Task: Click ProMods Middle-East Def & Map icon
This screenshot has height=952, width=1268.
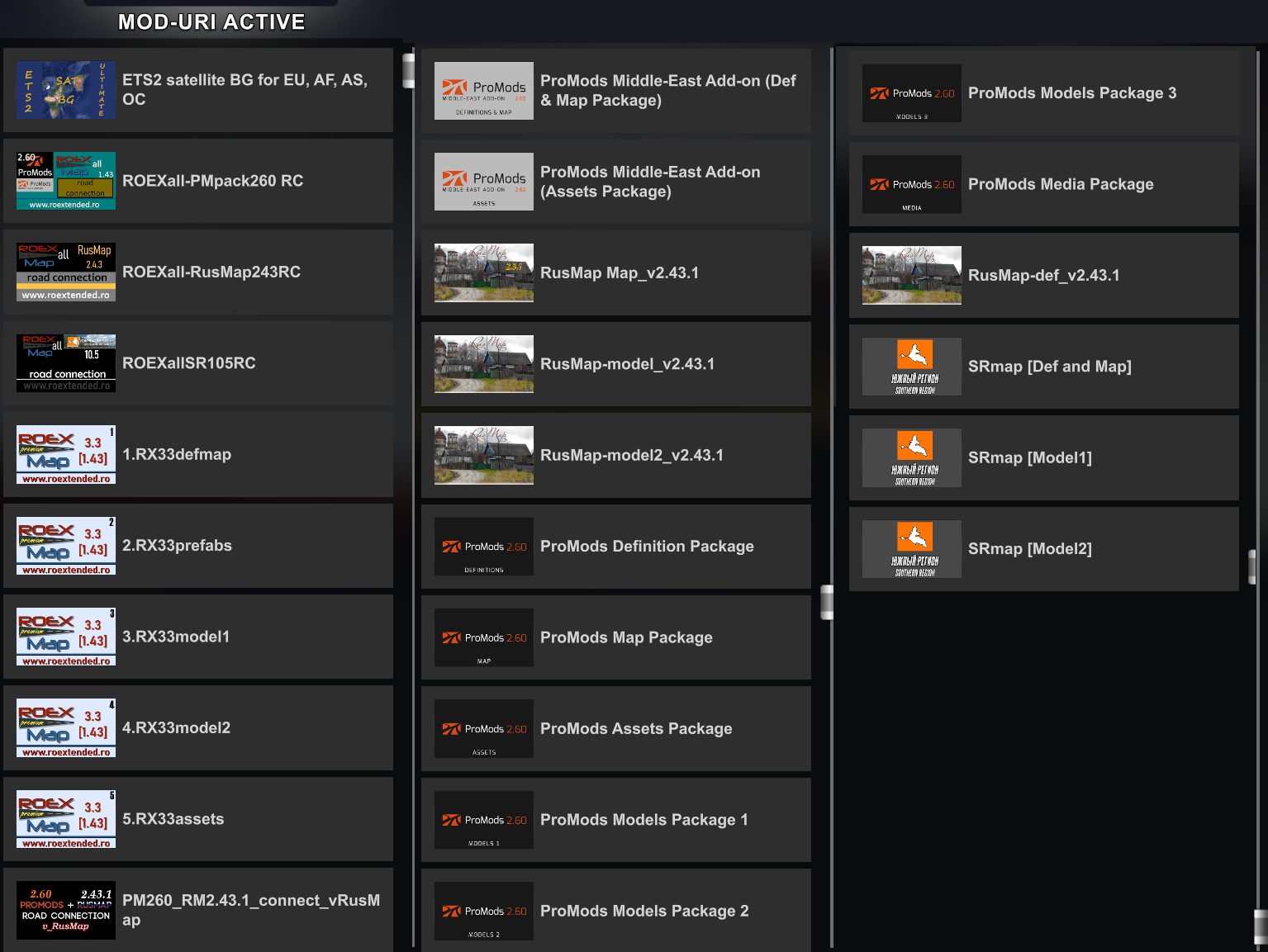Action: pyautogui.click(x=484, y=91)
